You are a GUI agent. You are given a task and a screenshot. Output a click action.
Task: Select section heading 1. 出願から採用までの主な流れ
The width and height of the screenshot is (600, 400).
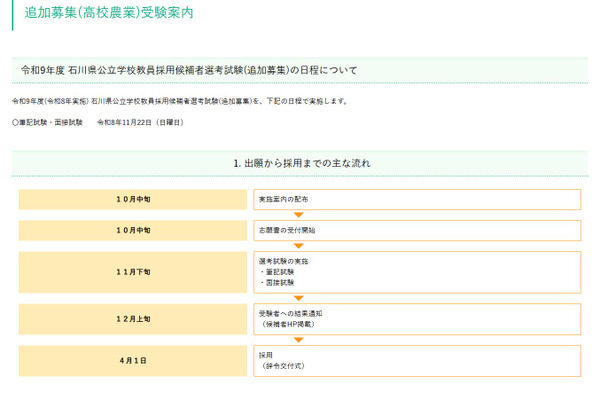302,163
